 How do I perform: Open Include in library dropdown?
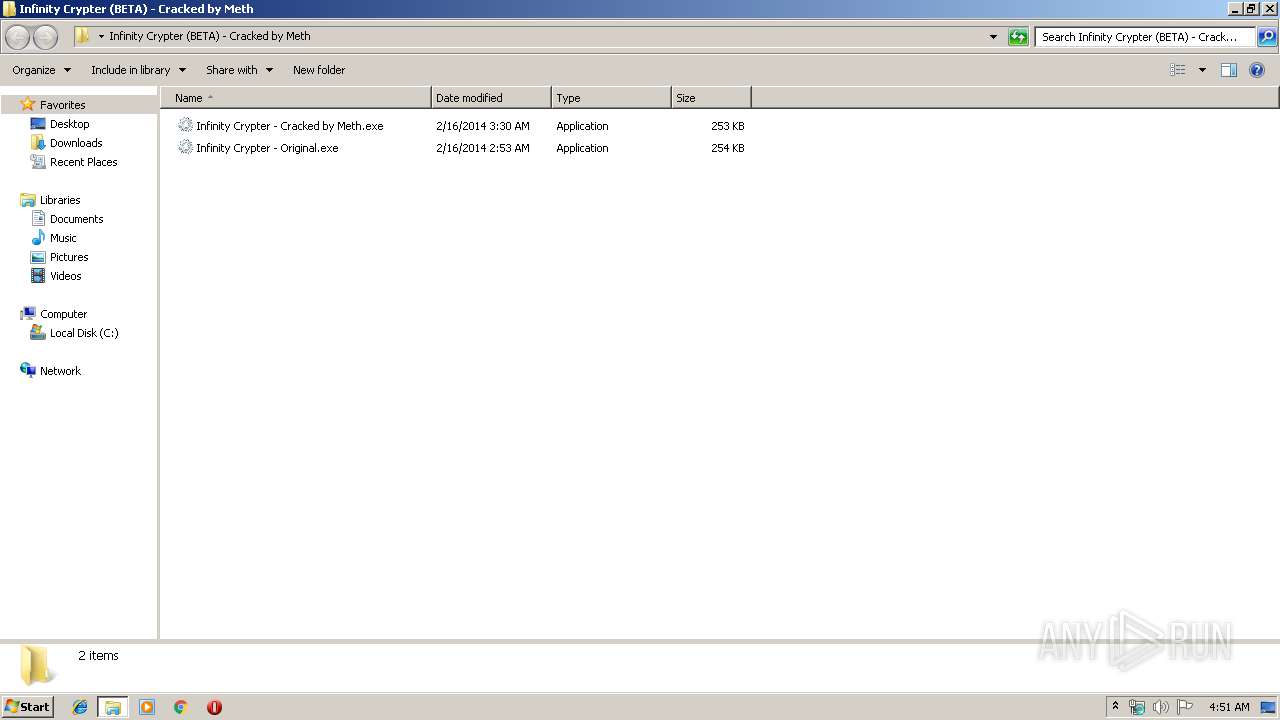[x=138, y=70]
